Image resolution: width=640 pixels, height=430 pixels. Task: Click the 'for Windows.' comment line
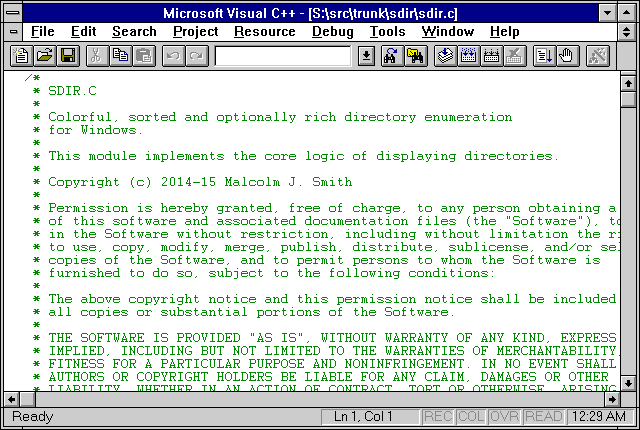(88, 130)
